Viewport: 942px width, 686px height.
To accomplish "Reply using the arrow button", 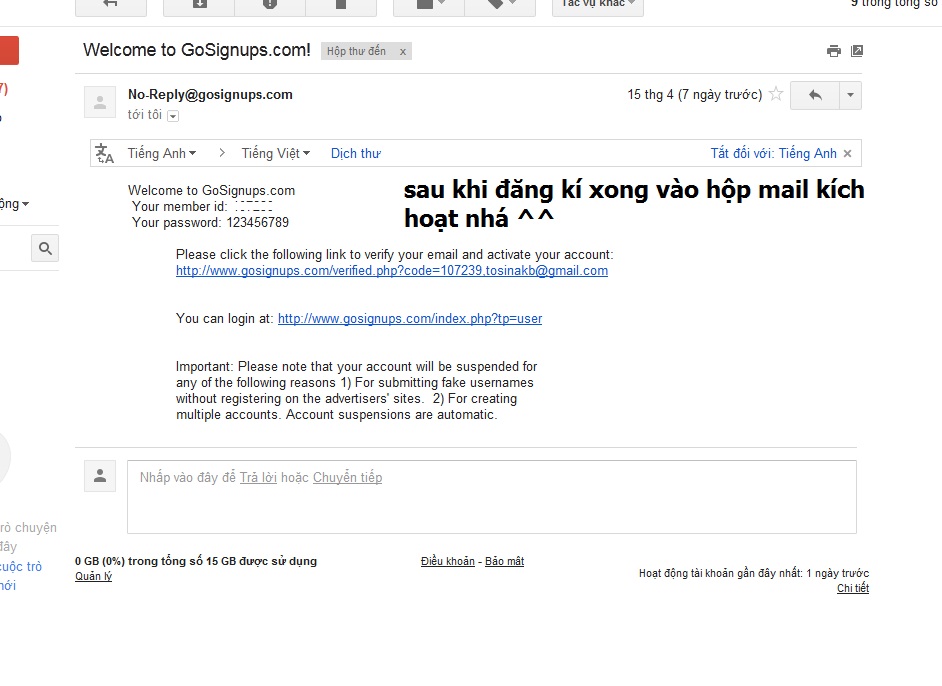I will click(815, 95).
